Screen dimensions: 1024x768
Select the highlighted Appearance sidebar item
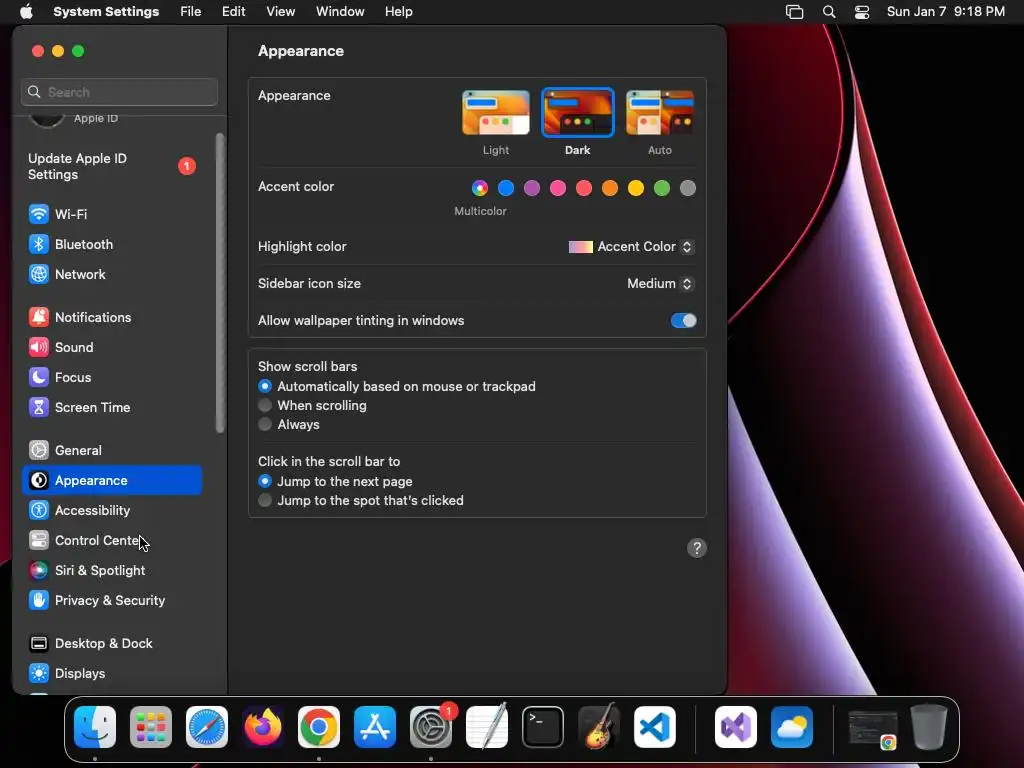click(112, 481)
